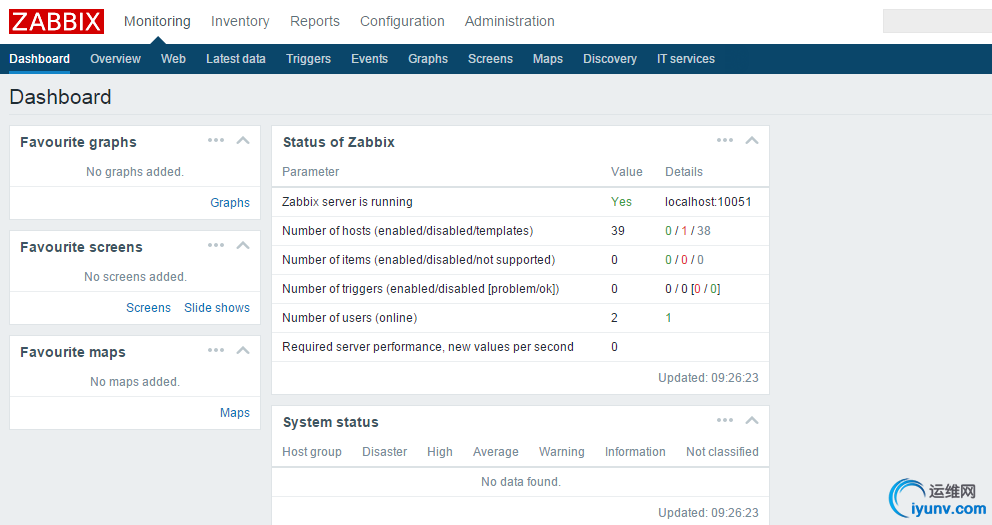Click the 'localhost:10051' detail
Screen dimensions: 992x525
(708, 202)
